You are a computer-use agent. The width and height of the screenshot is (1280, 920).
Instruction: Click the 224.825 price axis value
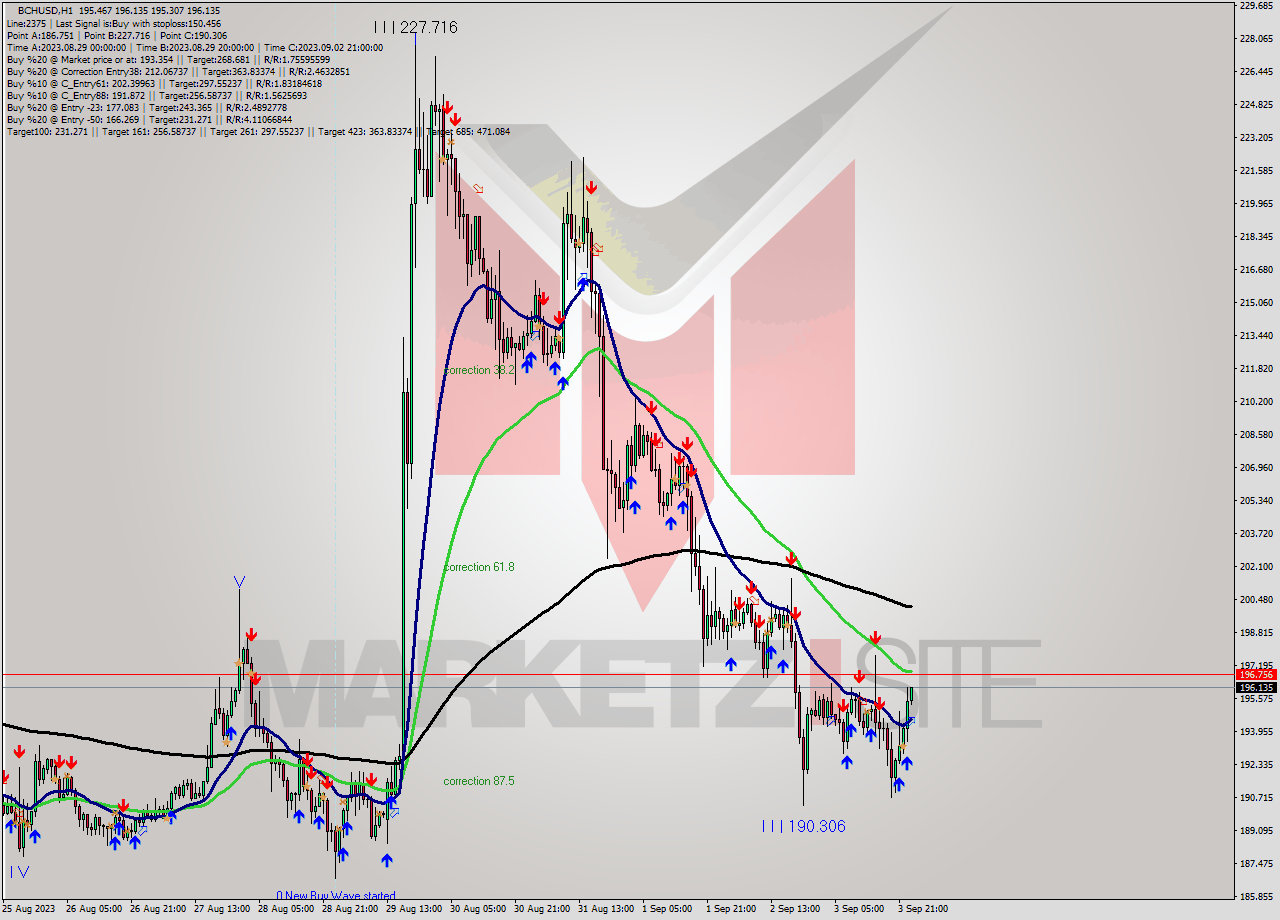pos(1256,105)
